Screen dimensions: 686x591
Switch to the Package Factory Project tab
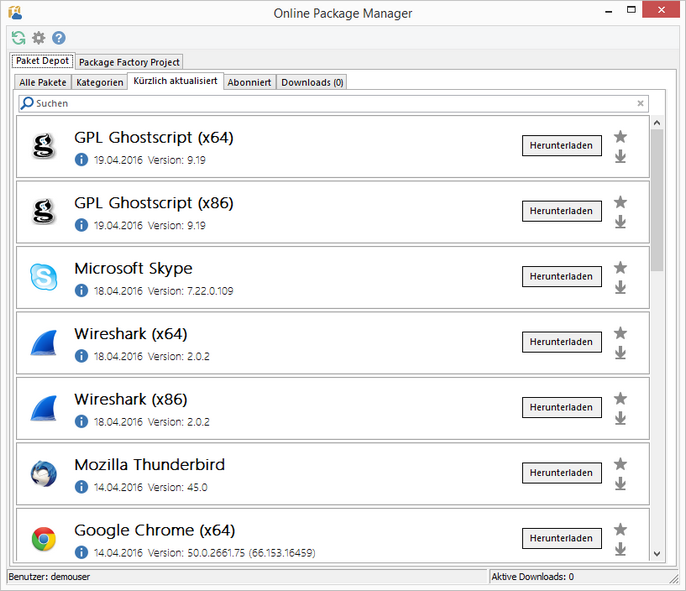[129, 62]
